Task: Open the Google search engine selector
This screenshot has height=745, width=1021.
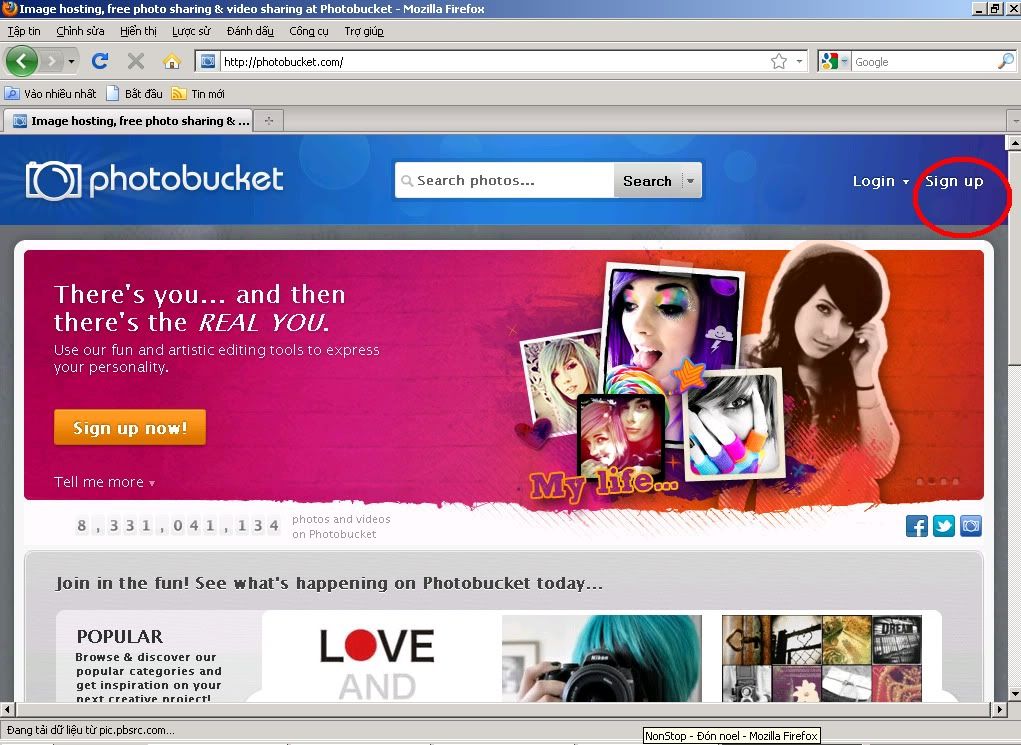Action: click(834, 62)
